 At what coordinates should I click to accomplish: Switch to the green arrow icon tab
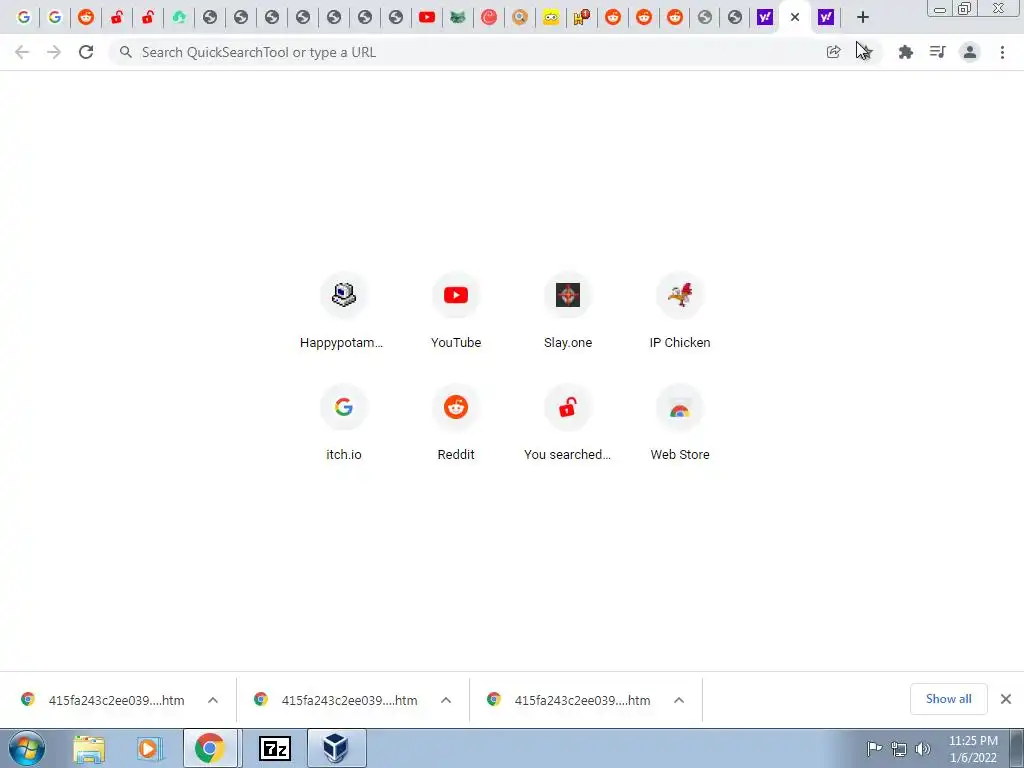pos(179,18)
